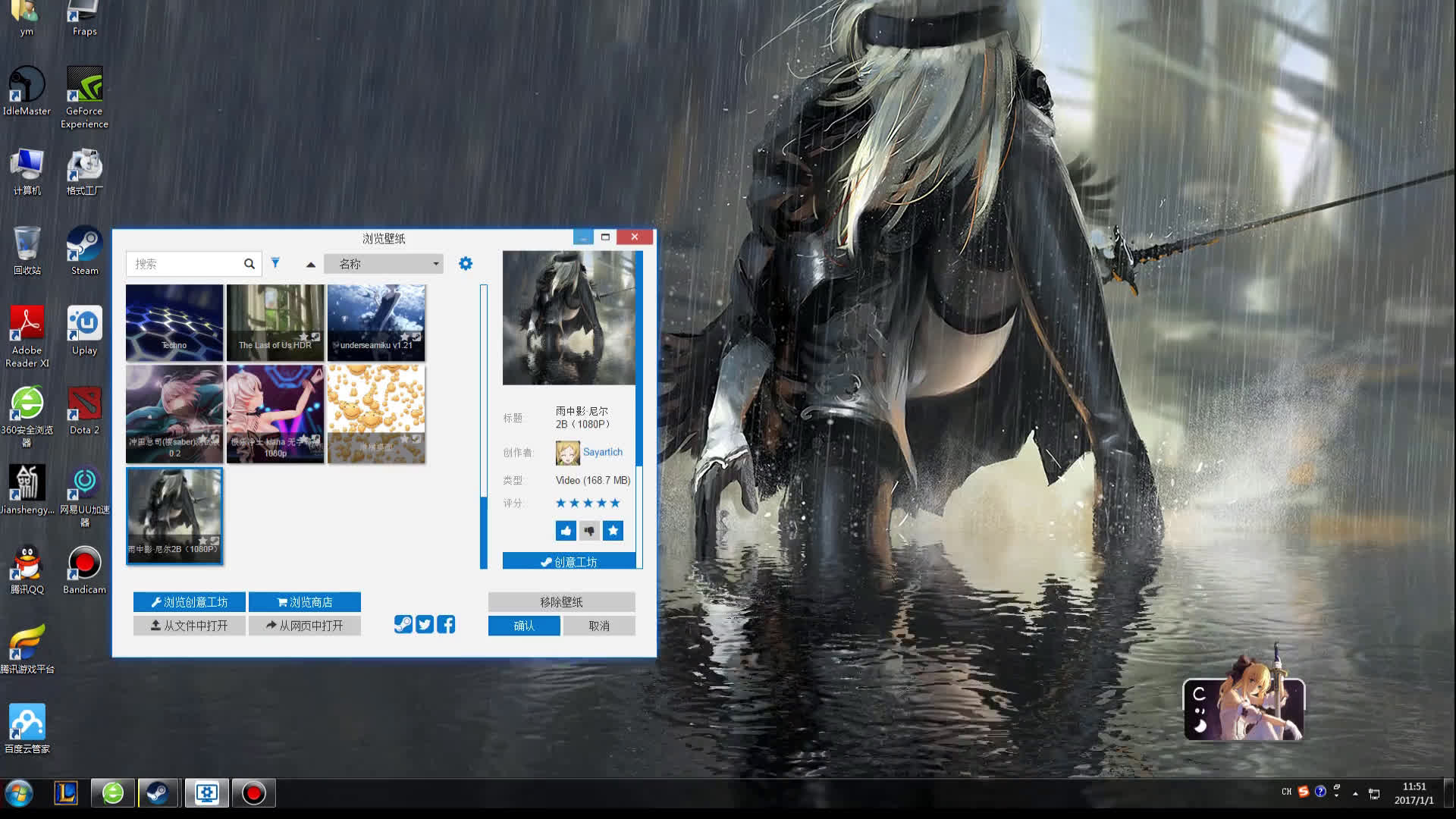Click the five-star rating display
1456x819 pixels.
[588, 503]
